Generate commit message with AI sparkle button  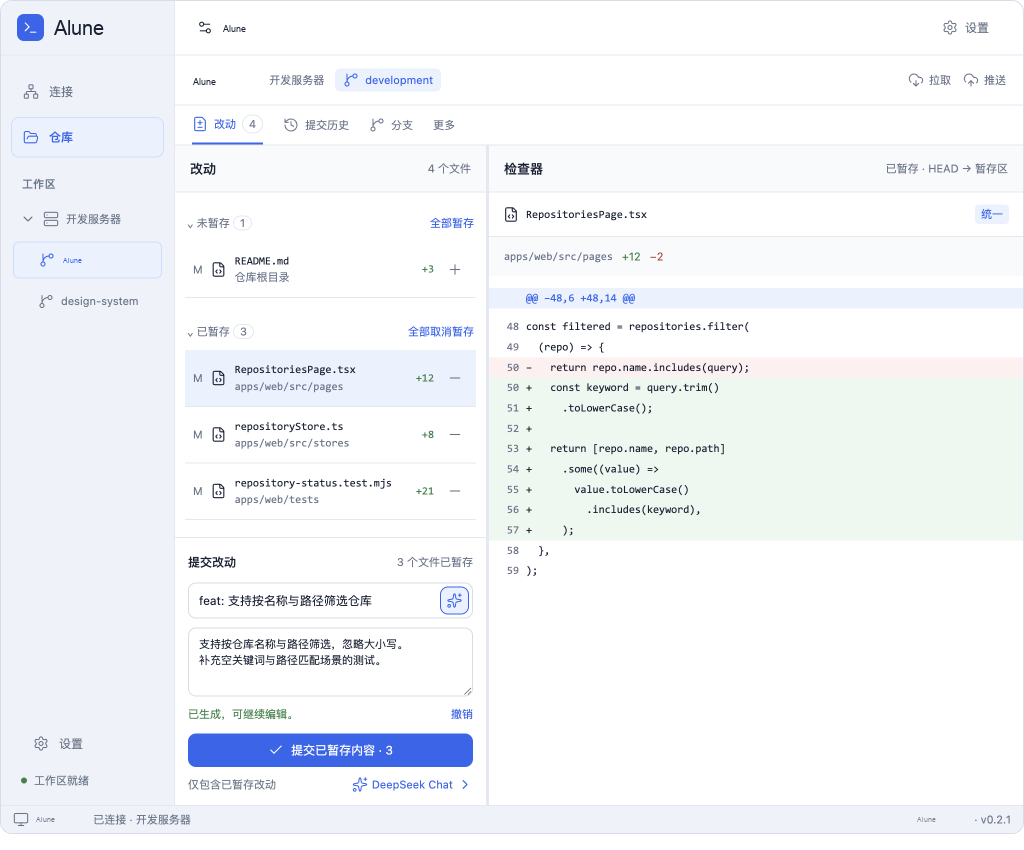455,601
